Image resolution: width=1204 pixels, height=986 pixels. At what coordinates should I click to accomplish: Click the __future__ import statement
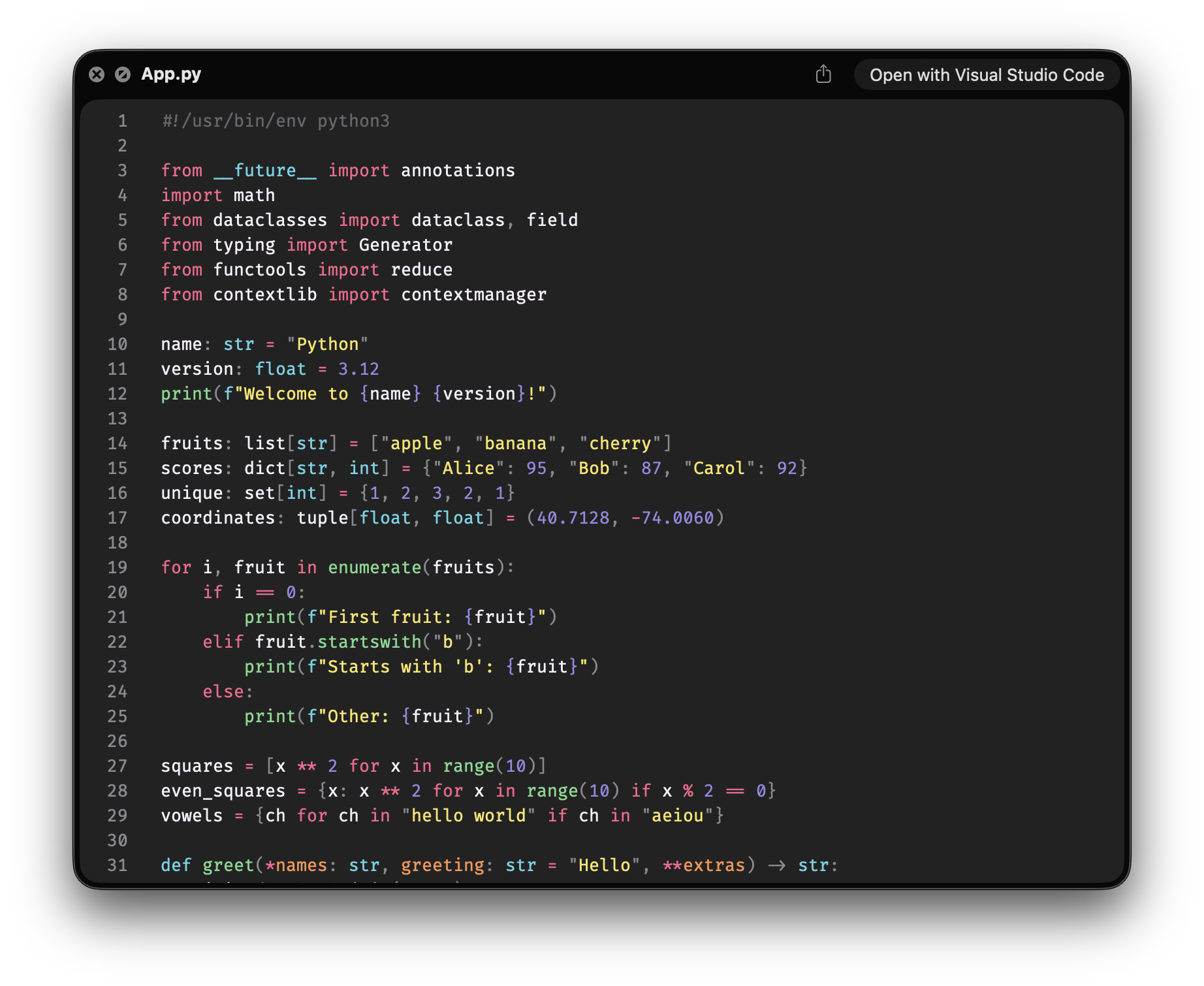tap(338, 170)
